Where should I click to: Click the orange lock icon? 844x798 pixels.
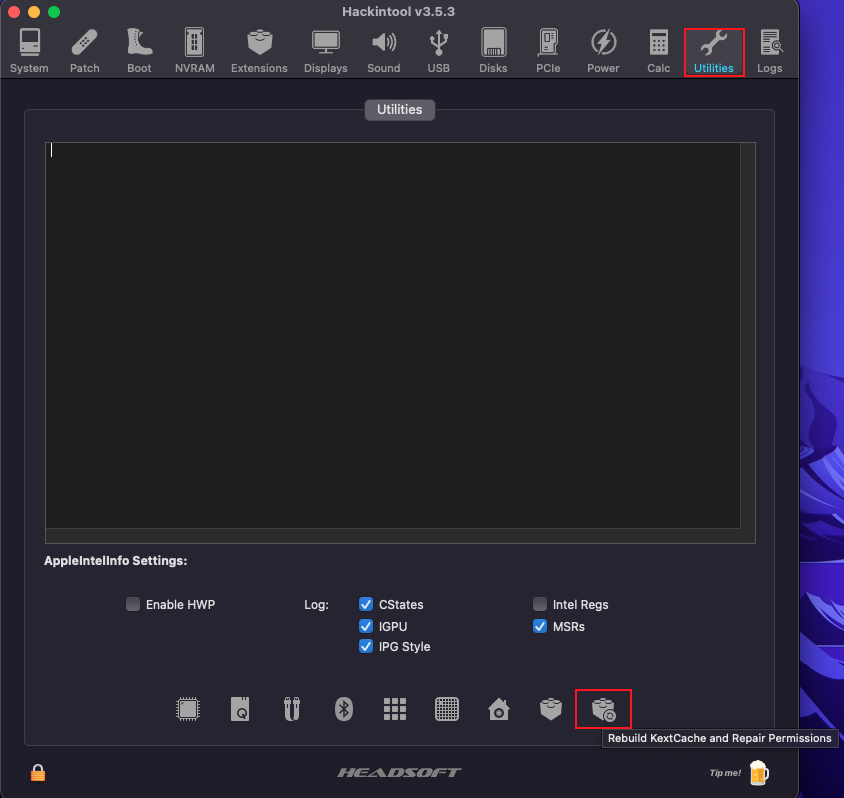click(x=38, y=772)
